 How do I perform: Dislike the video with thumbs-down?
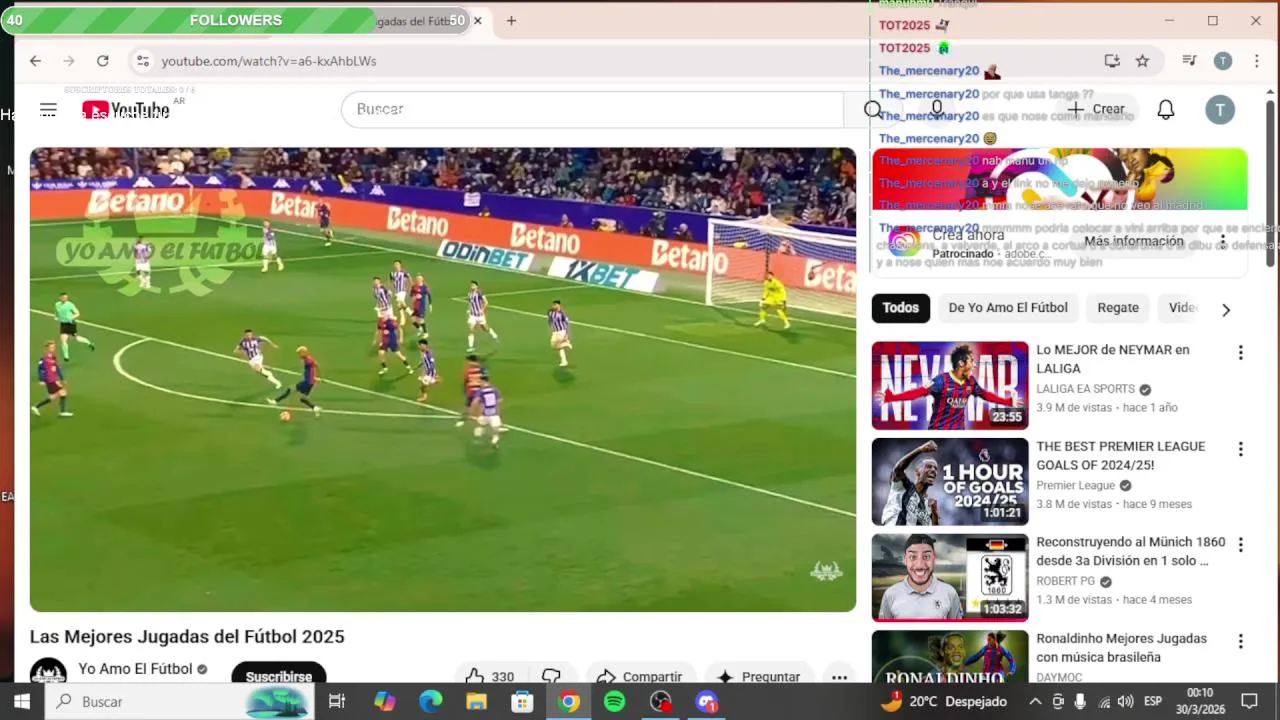pos(551,677)
